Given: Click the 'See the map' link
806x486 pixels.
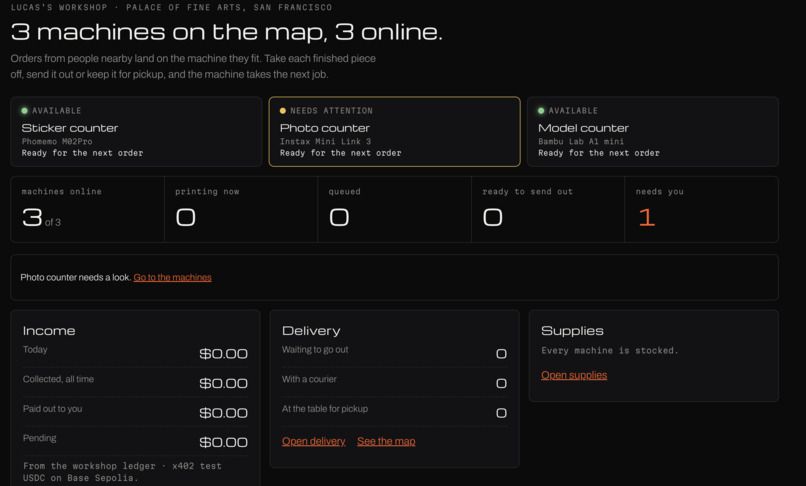Looking at the screenshot, I should pyautogui.click(x=386, y=441).
